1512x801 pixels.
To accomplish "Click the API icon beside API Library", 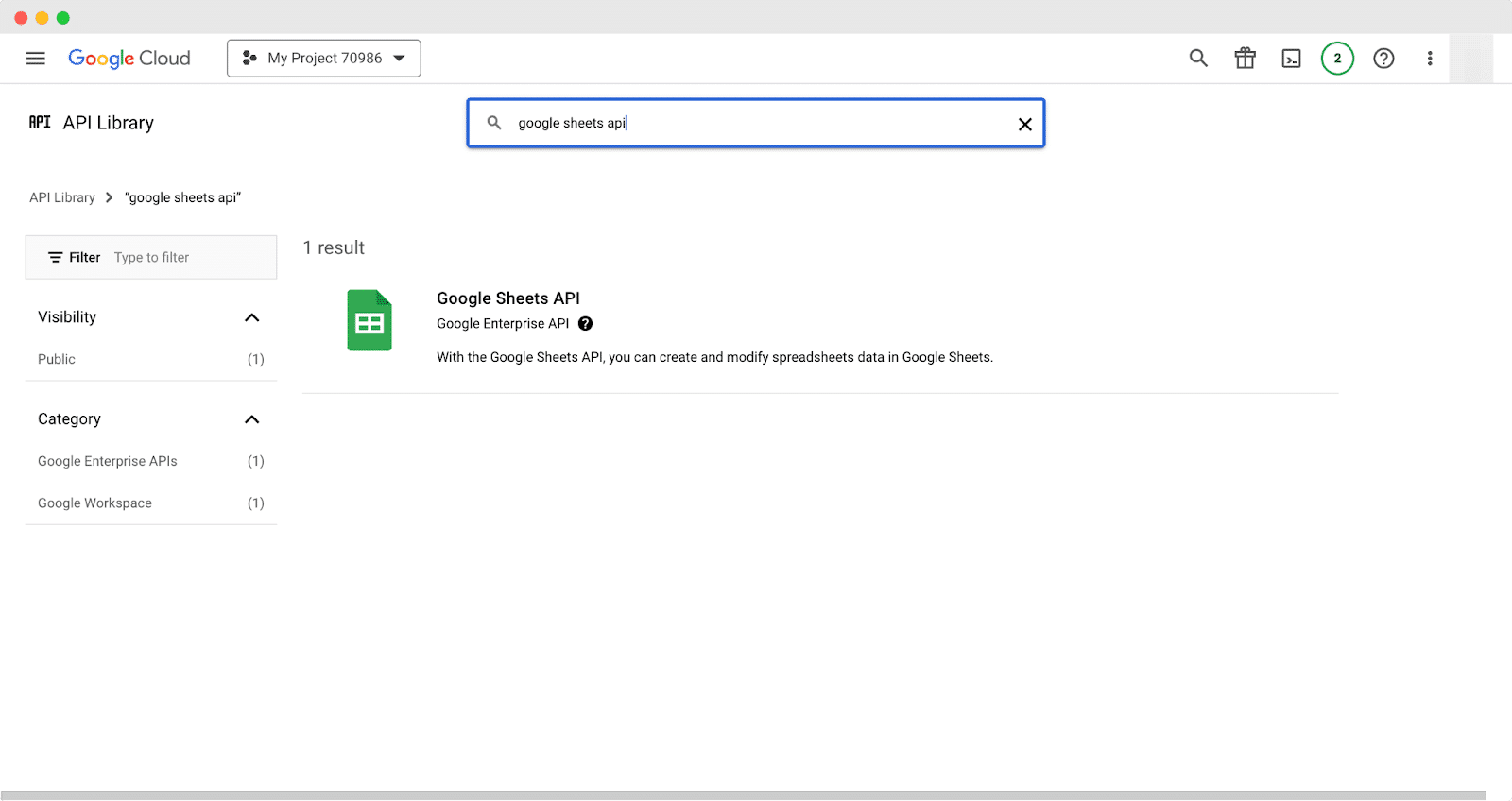I will 40,122.
